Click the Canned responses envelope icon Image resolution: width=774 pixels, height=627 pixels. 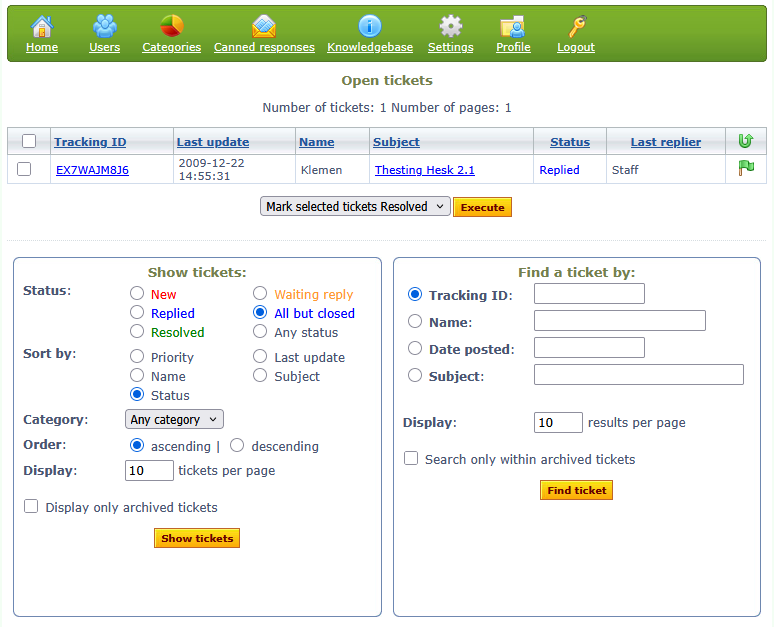(264, 26)
